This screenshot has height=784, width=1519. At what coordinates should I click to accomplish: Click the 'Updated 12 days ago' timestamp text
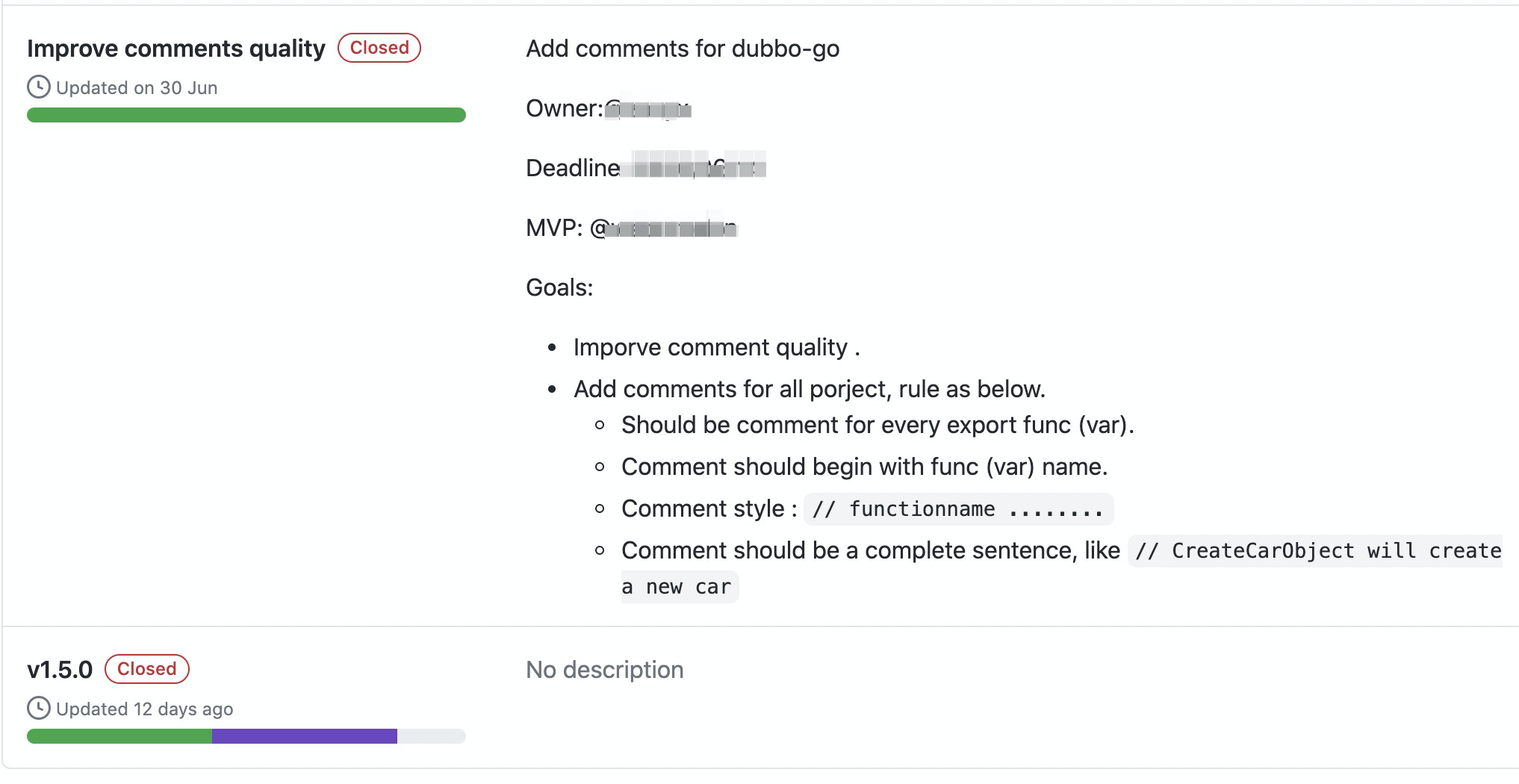click(145, 709)
